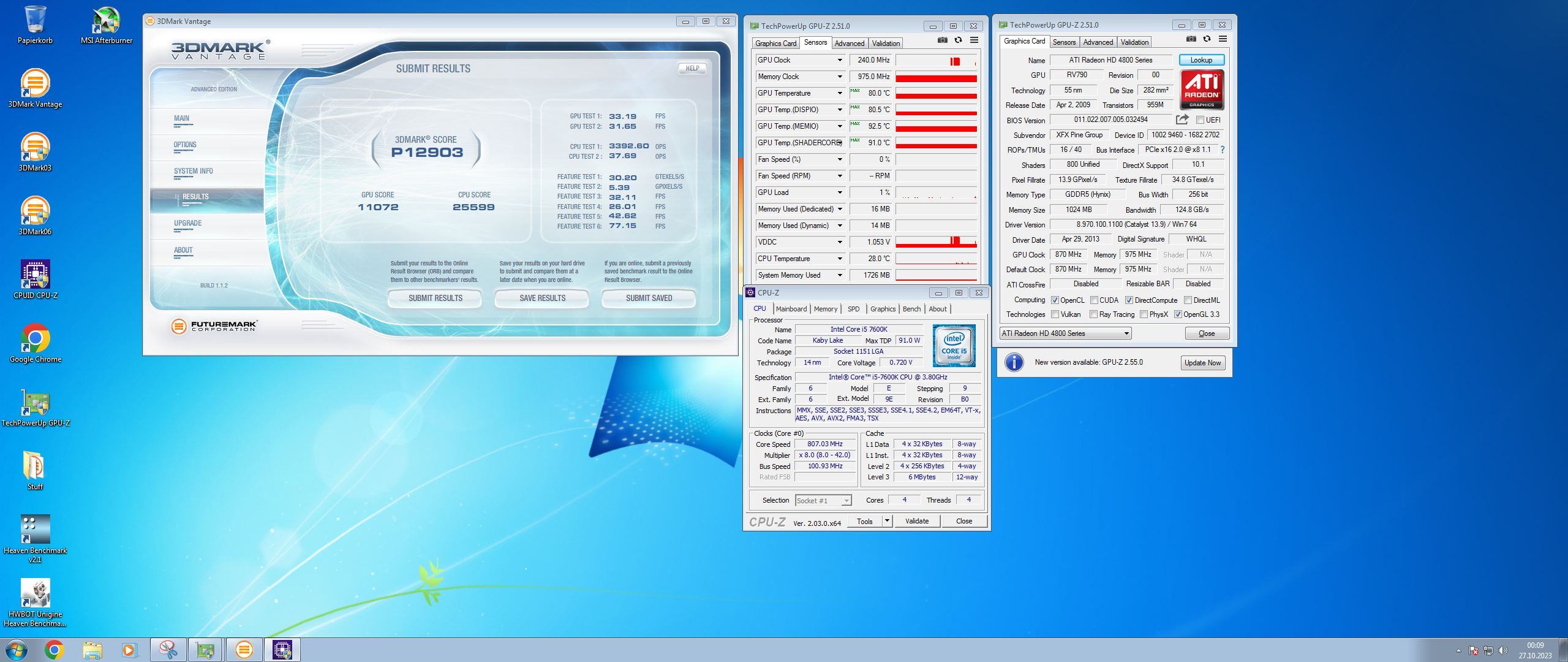Select OPTIONS in 3DMark Vantage sidebar
1568x662 pixels.
185,145
